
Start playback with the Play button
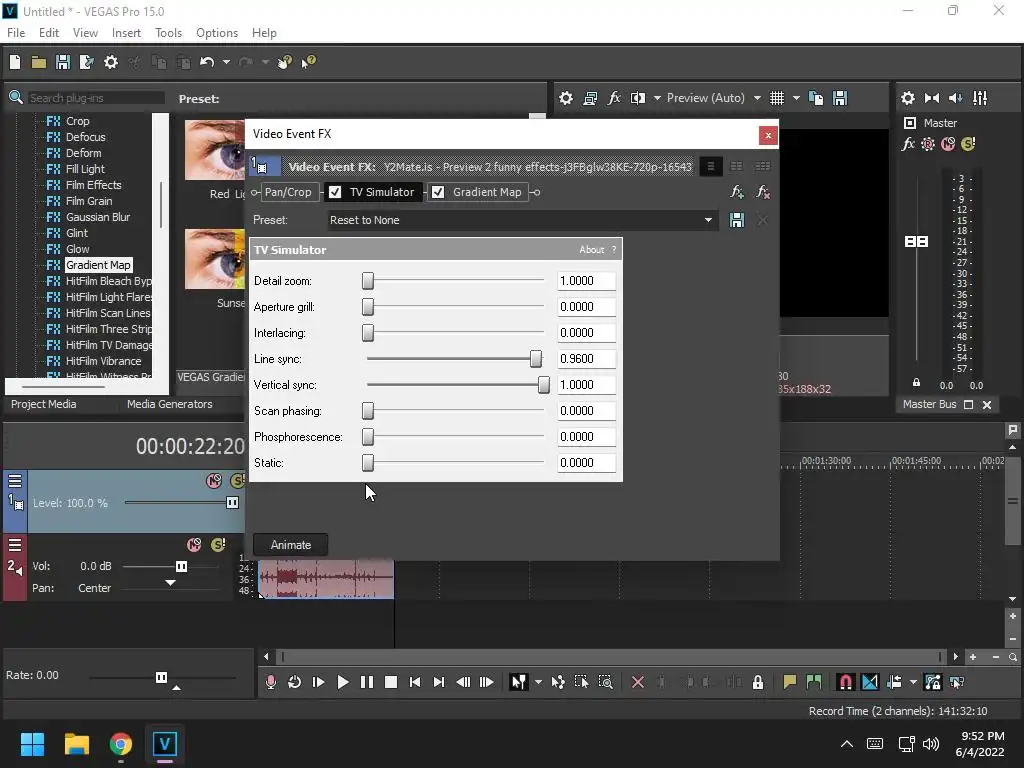(x=342, y=682)
